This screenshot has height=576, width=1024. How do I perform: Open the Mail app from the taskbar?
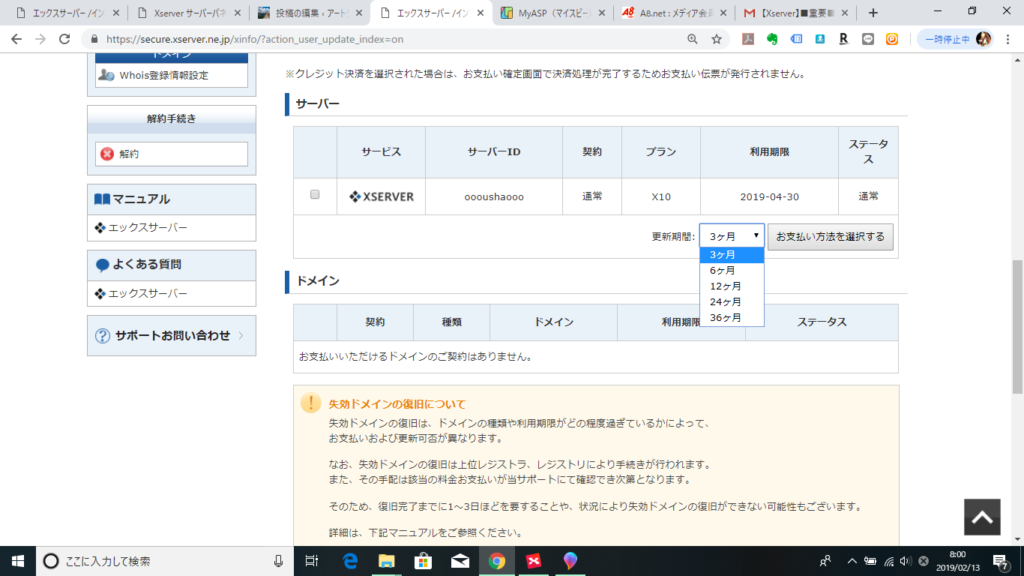(460, 561)
